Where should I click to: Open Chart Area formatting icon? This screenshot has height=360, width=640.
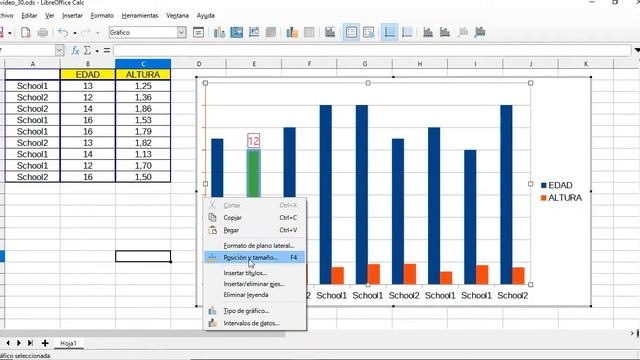[x=236, y=32]
